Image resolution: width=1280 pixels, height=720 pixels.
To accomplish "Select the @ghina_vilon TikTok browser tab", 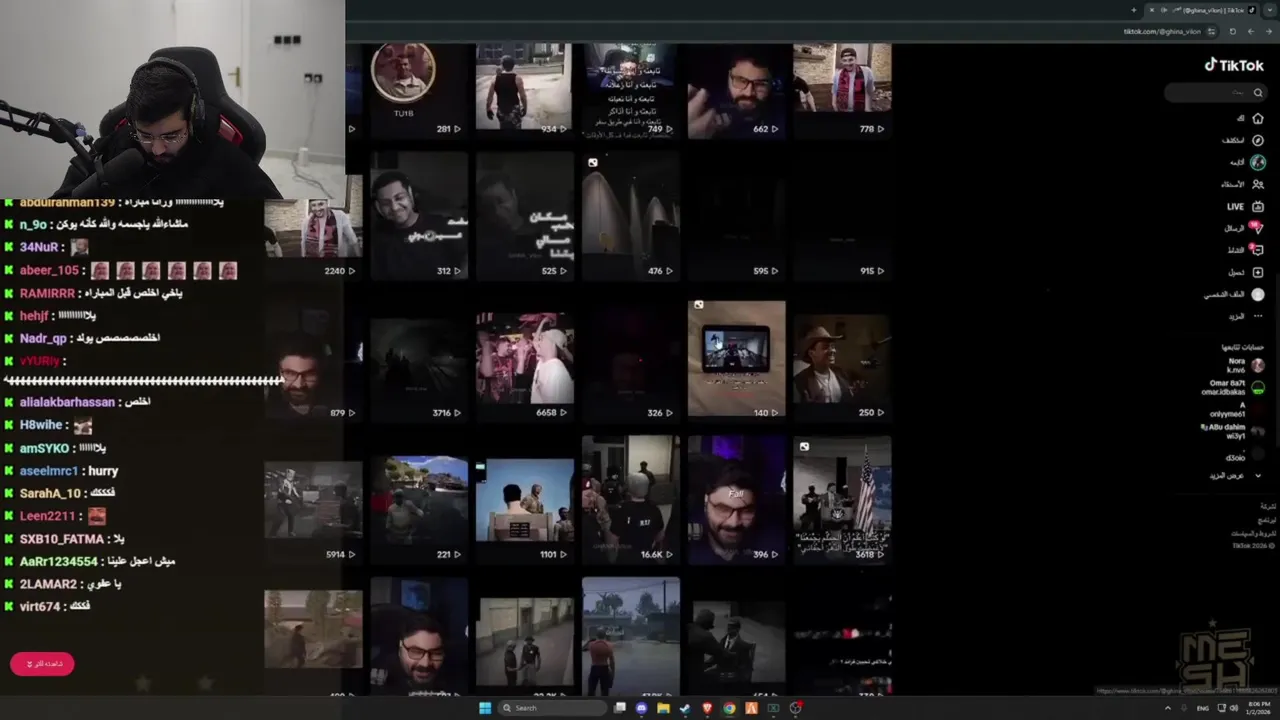I will pos(1200,10).
